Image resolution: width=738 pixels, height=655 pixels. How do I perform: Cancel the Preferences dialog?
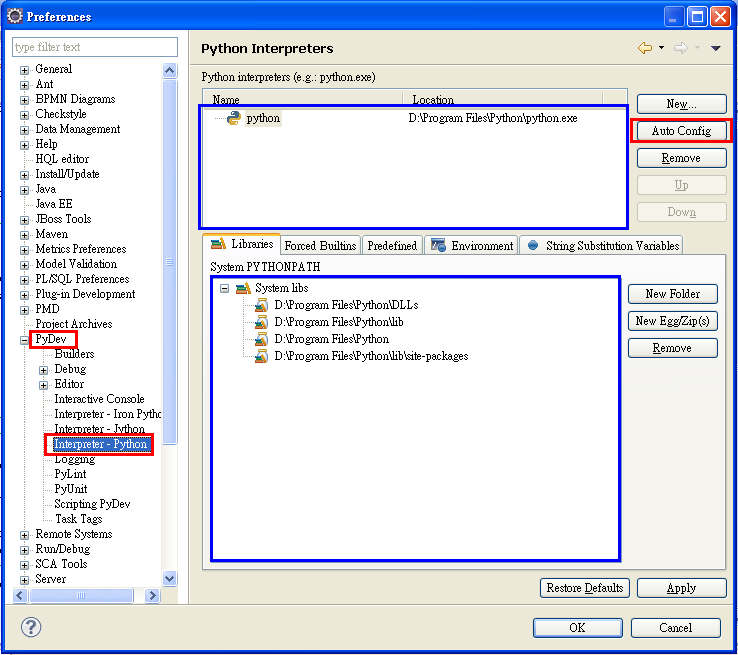675,628
